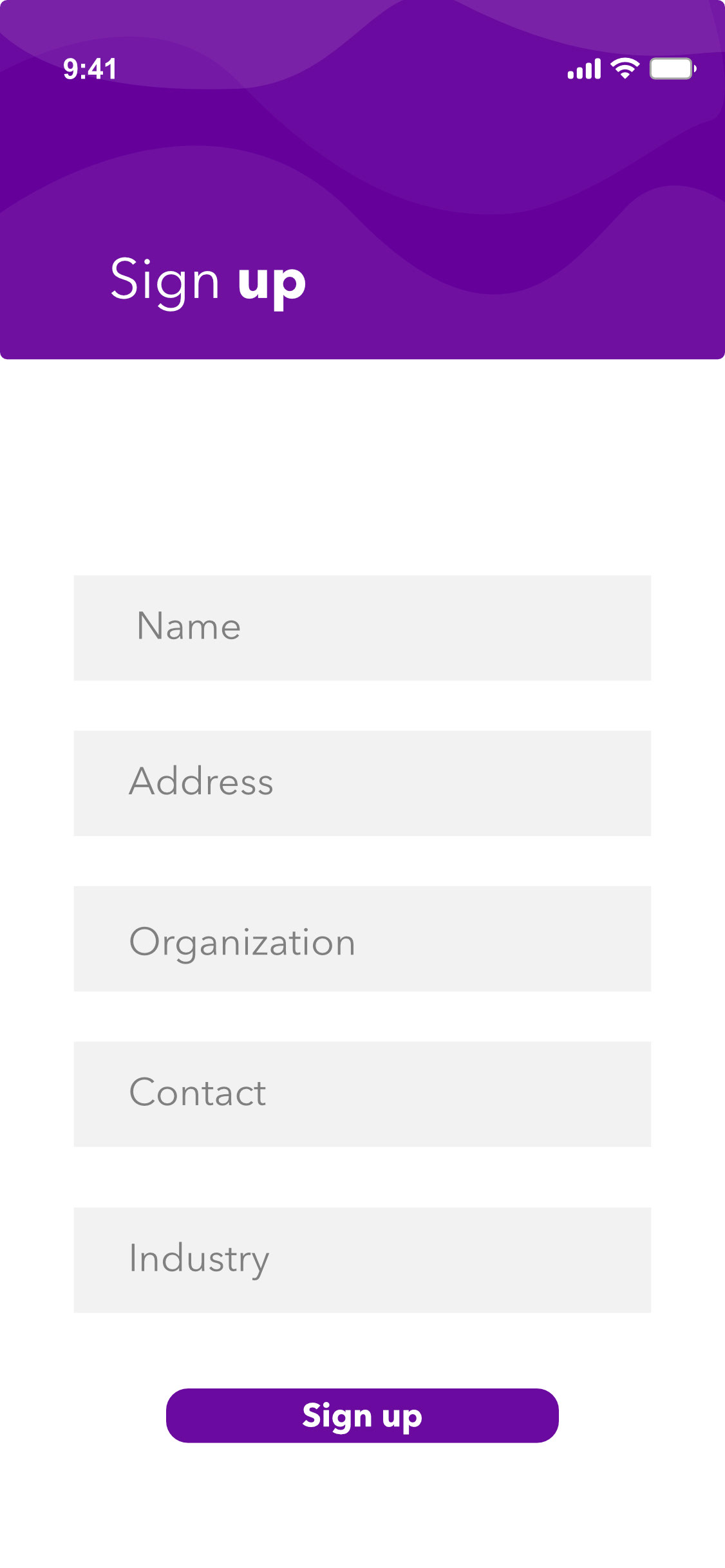Tap the "Contact" placeholder label

[x=198, y=1092]
